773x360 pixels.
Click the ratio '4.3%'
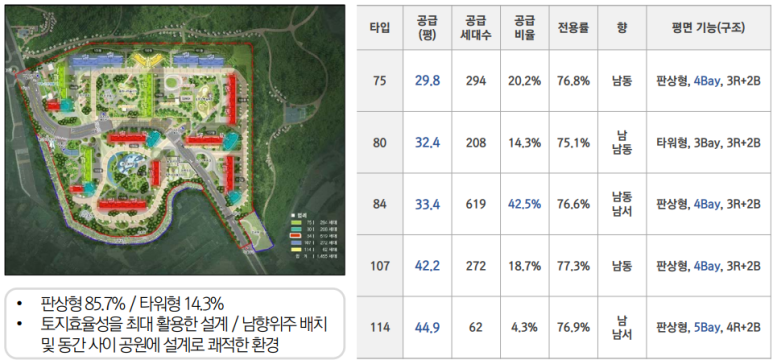525,327
